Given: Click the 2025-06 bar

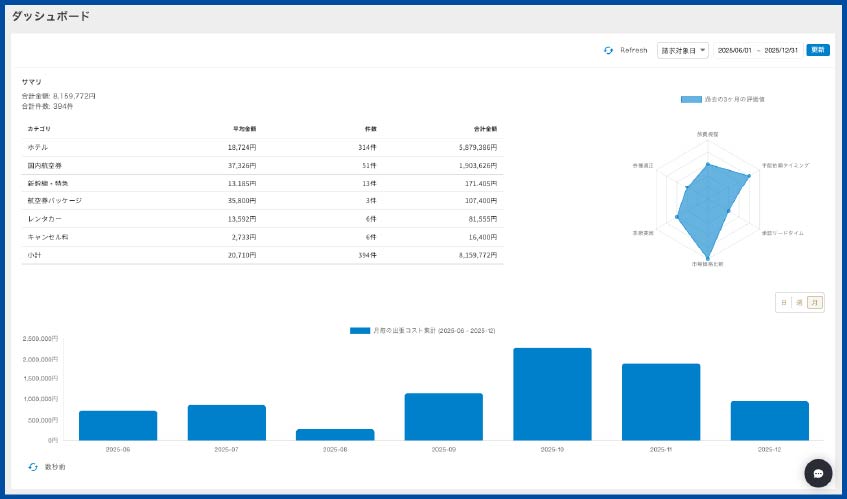Looking at the screenshot, I should 118,426.
